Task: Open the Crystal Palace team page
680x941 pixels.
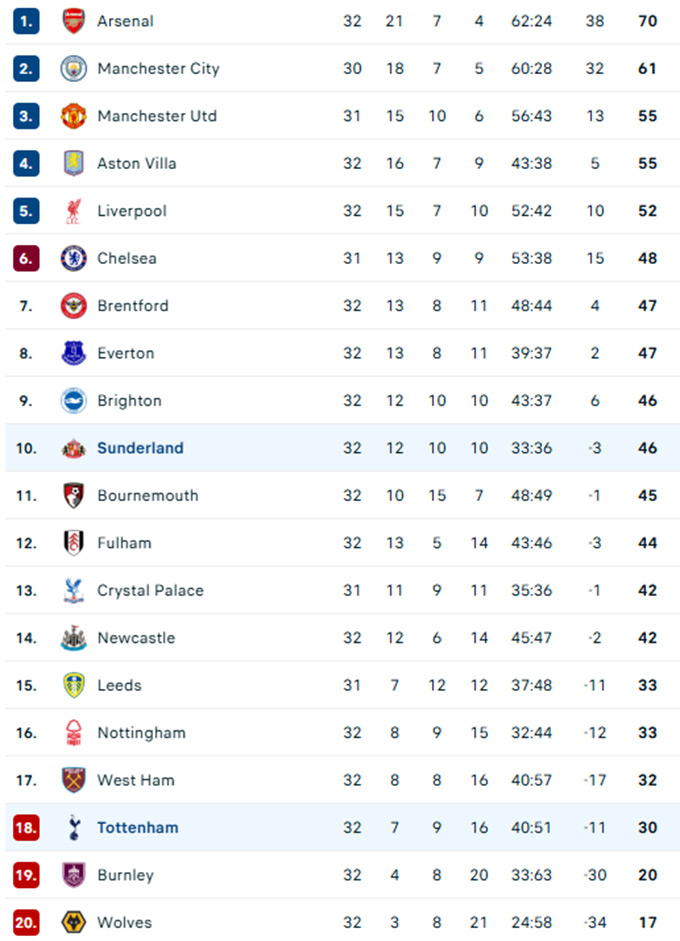Action: [x=150, y=590]
